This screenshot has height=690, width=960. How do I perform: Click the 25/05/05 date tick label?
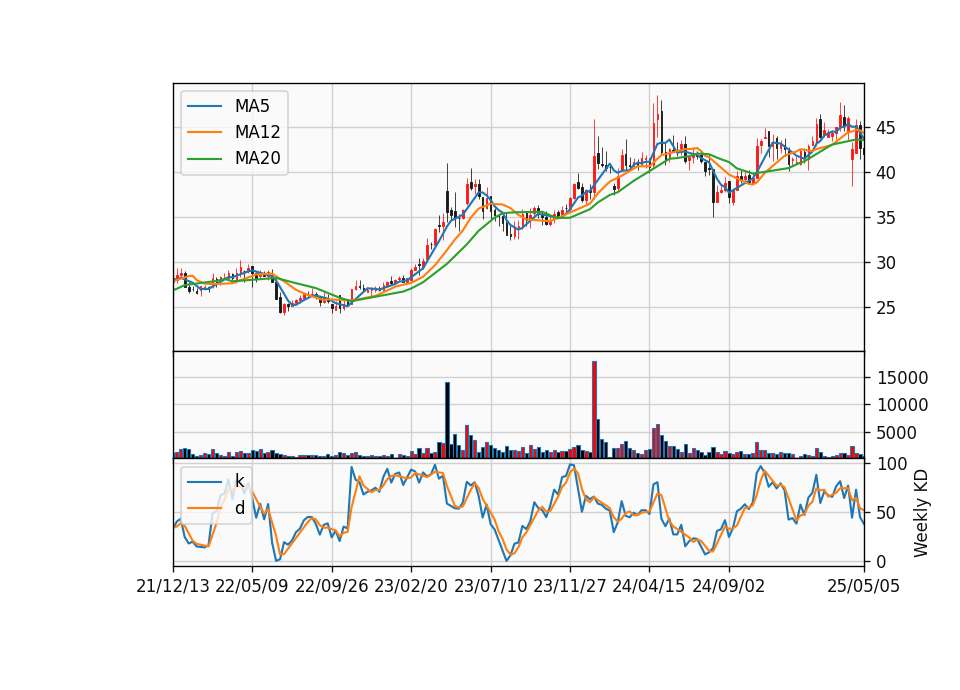coord(864,586)
